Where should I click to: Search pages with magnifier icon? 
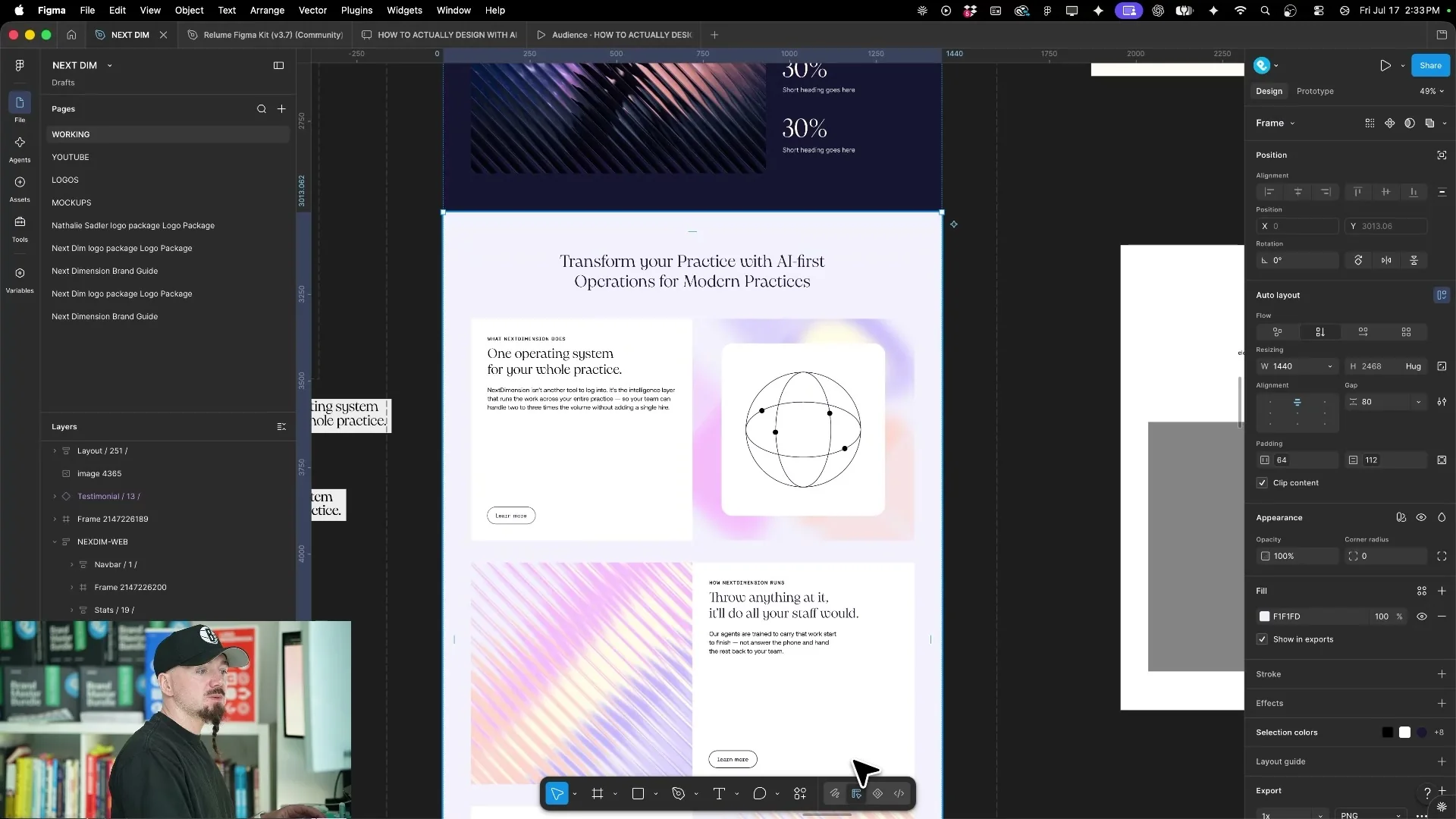[262, 109]
